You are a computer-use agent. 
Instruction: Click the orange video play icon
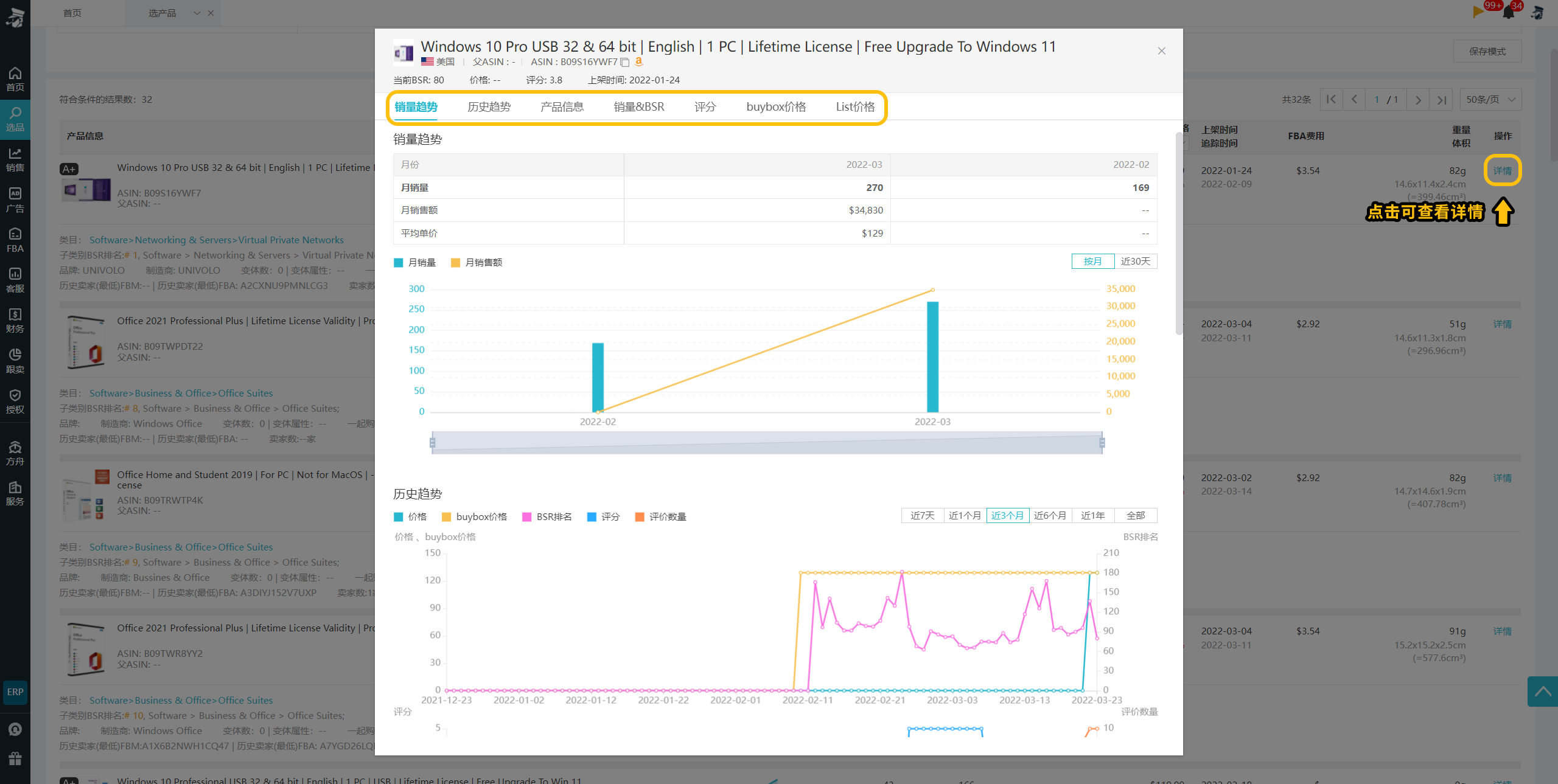pos(1478,12)
